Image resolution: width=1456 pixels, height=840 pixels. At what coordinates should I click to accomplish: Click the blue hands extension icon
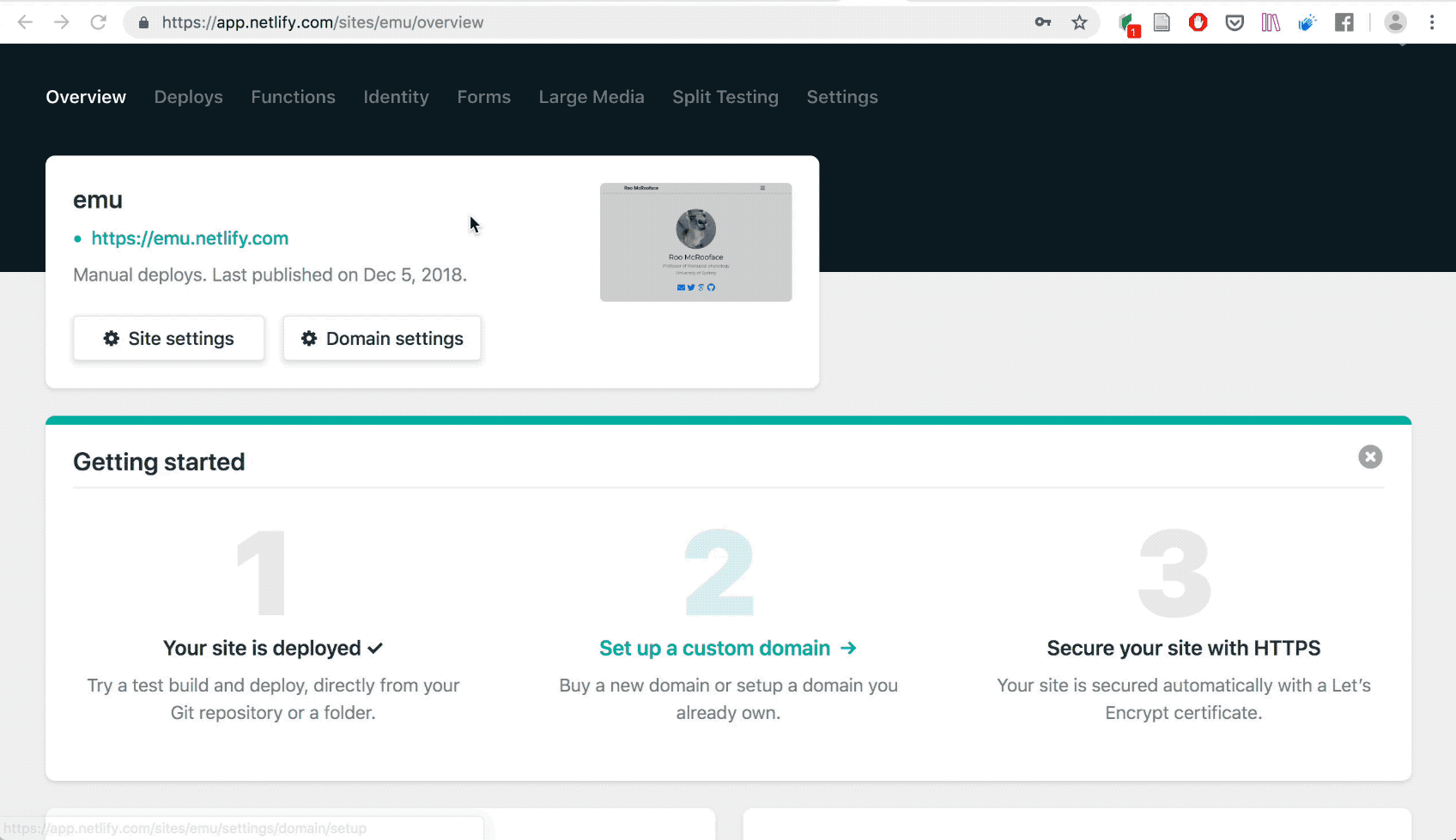point(1307,22)
